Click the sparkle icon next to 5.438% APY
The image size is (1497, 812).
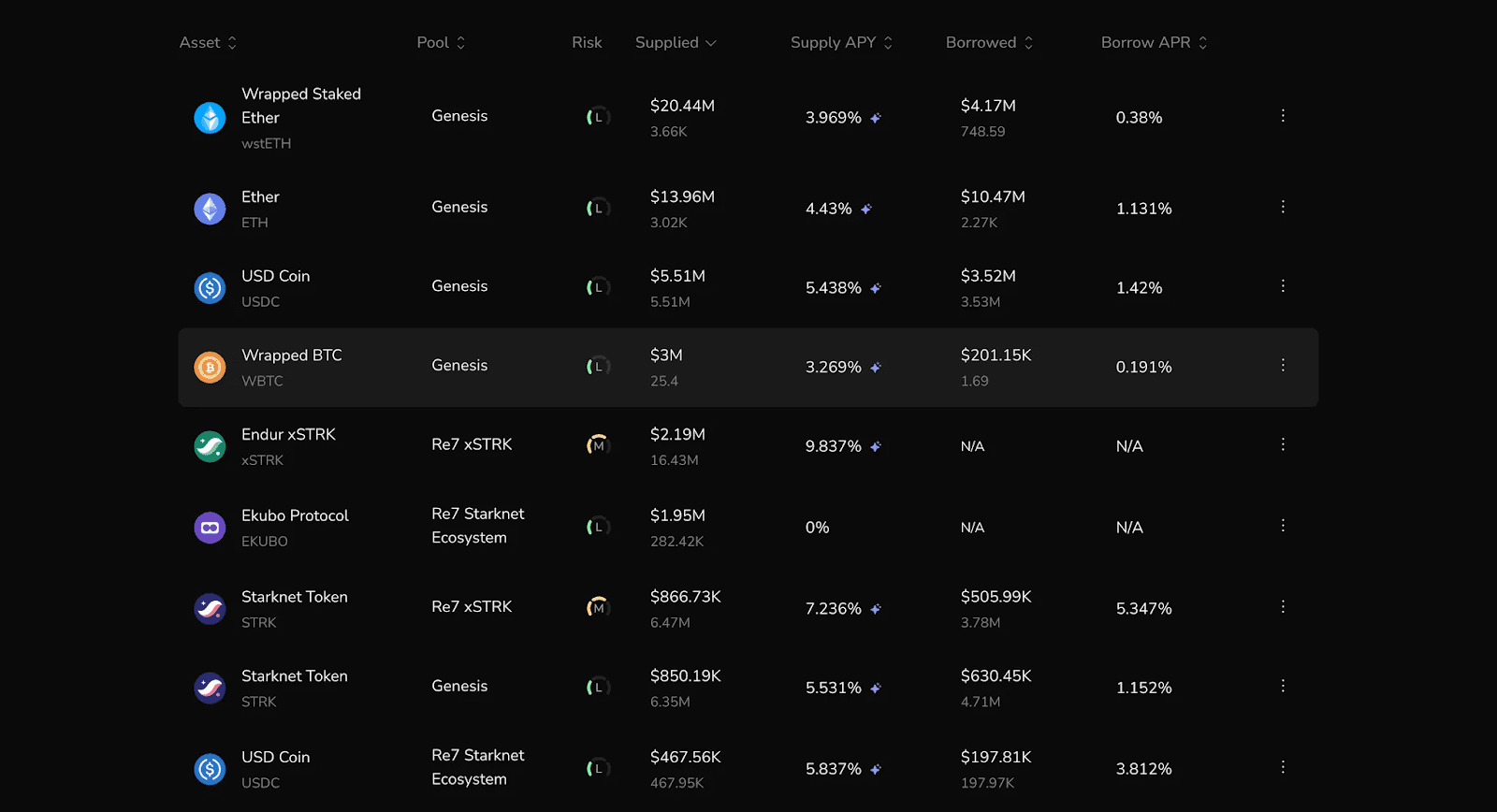click(x=876, y=288)
